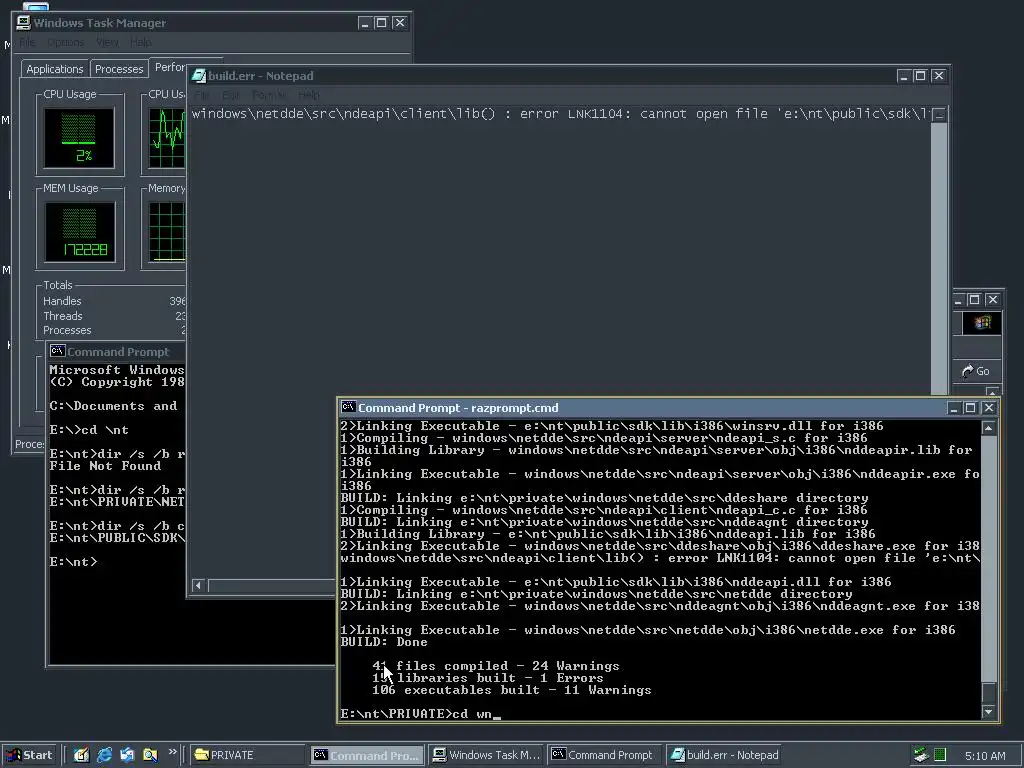Maximize the razprompt.cmd Command Prompt window
1024x768 pixels.
(x=970, y=408)
